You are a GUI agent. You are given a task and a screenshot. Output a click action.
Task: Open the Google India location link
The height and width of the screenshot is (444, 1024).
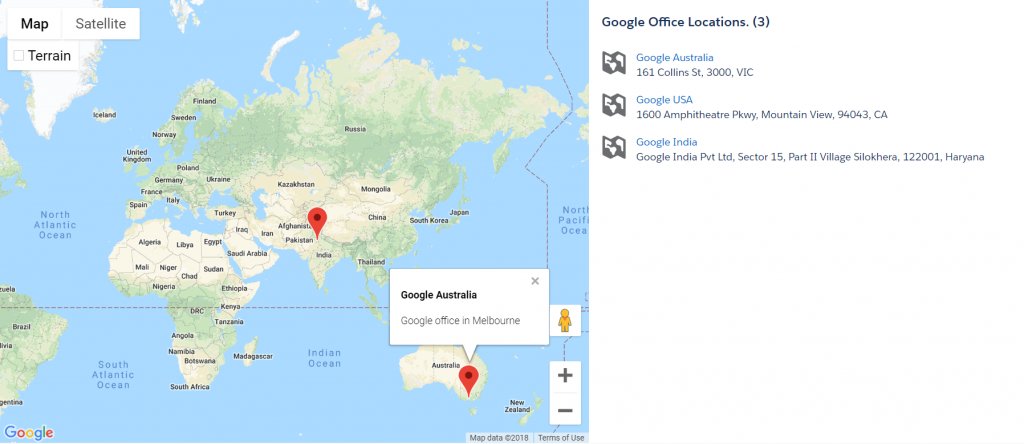pyautogui.click(x=667, y=142)
